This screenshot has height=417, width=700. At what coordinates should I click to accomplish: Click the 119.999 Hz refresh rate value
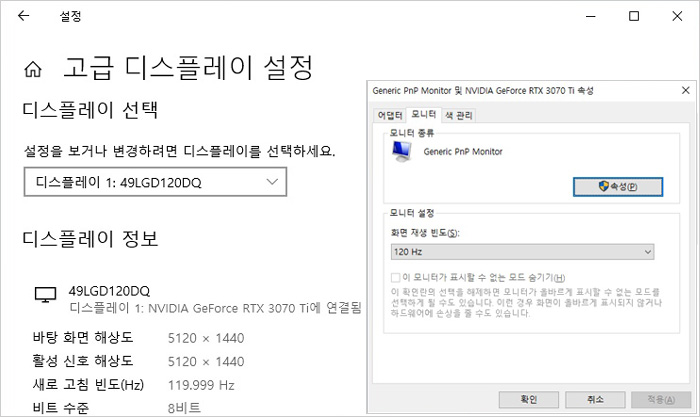201,385
